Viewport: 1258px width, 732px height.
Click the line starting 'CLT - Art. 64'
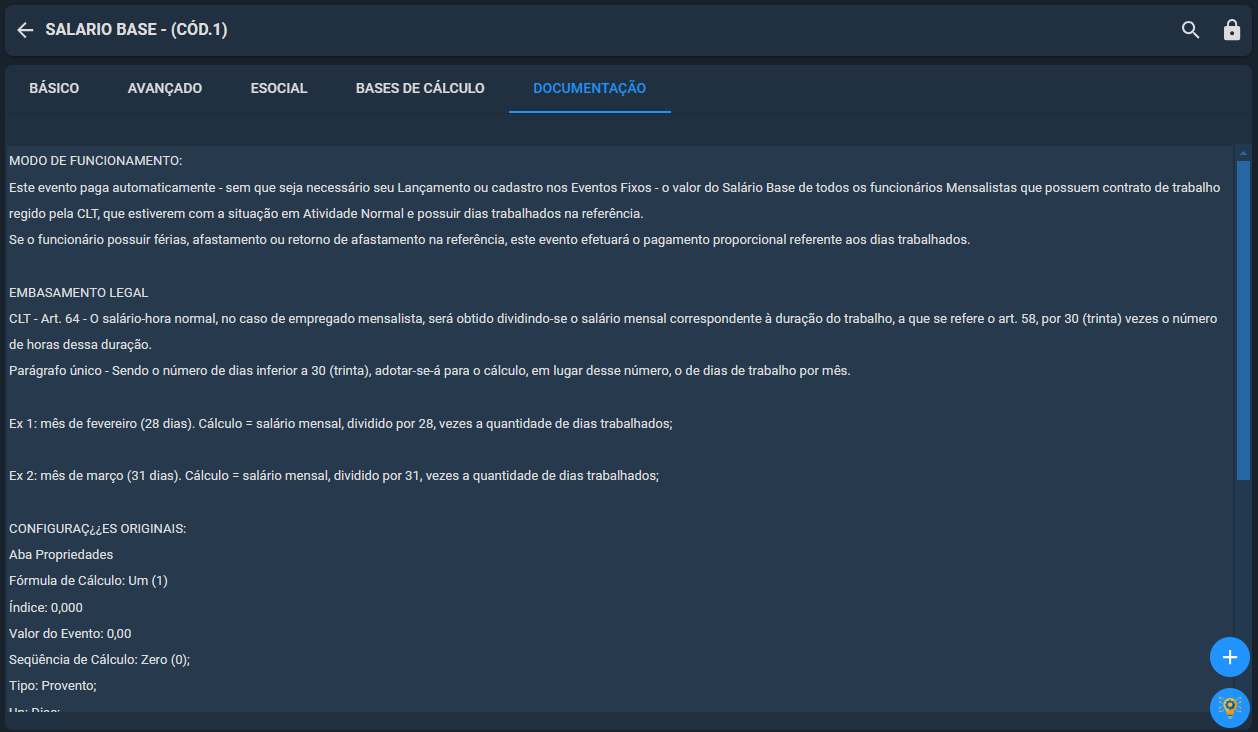613,318
